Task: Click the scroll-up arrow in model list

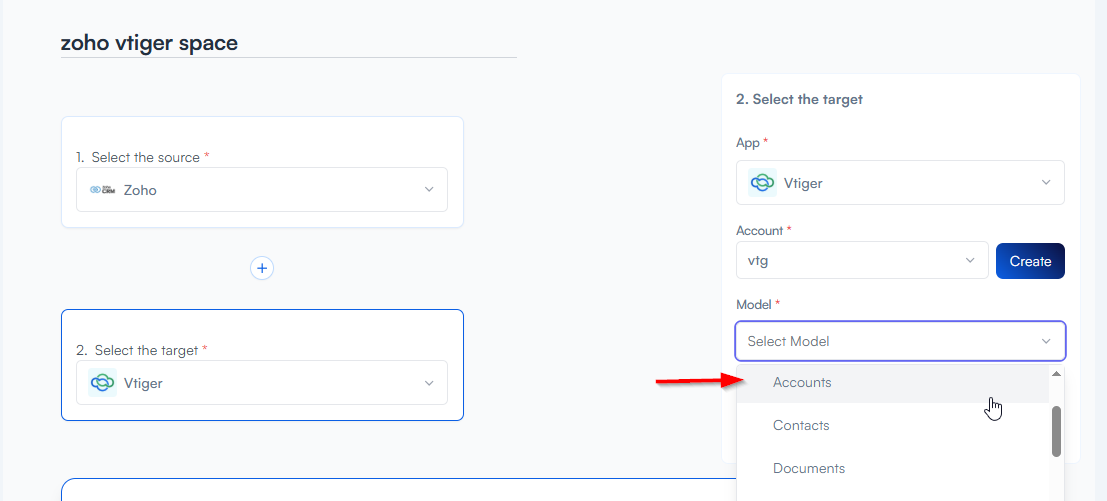Action: point(1056,374)
